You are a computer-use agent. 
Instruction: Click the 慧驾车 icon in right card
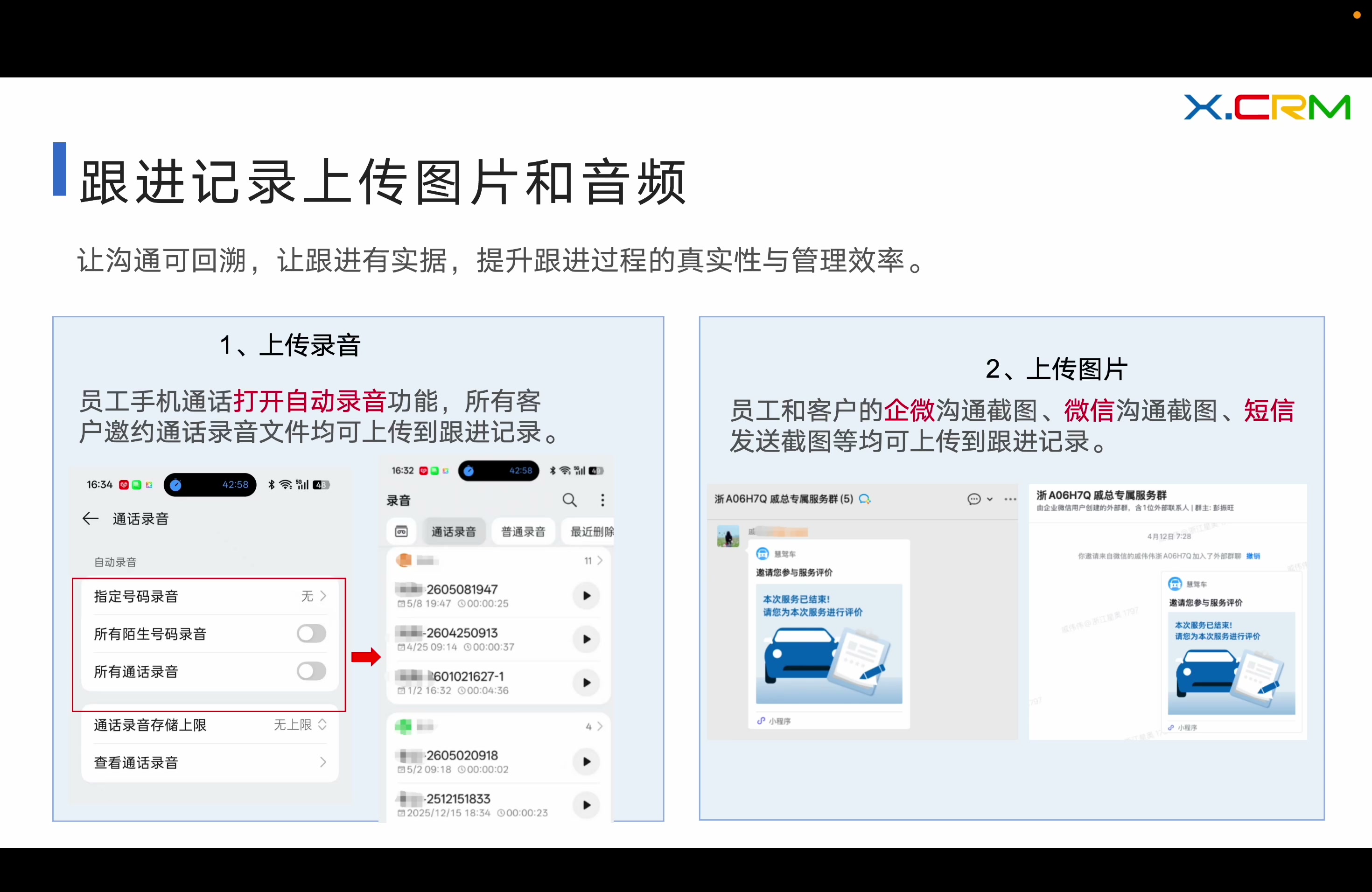(x=1175, y=584)
